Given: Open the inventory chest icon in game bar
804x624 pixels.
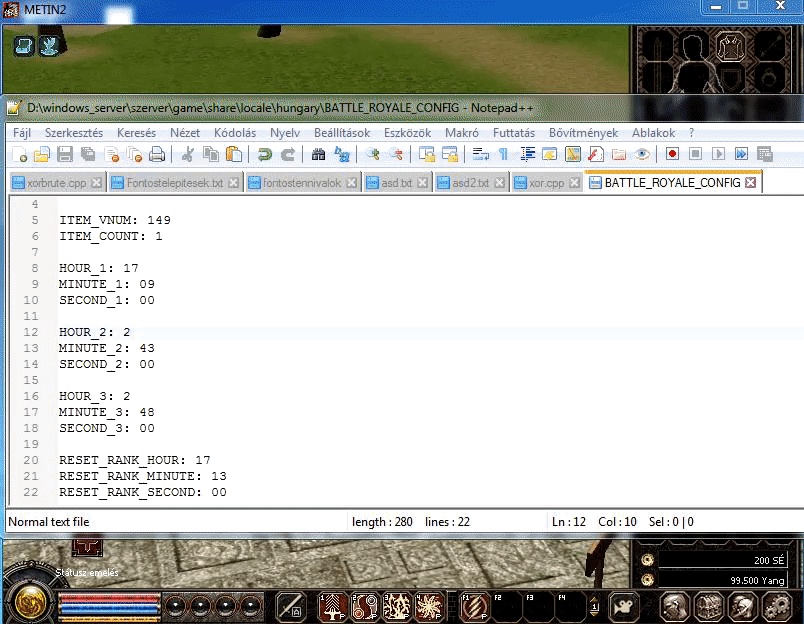Looking at the screenshot, I should tap(709, 607).
